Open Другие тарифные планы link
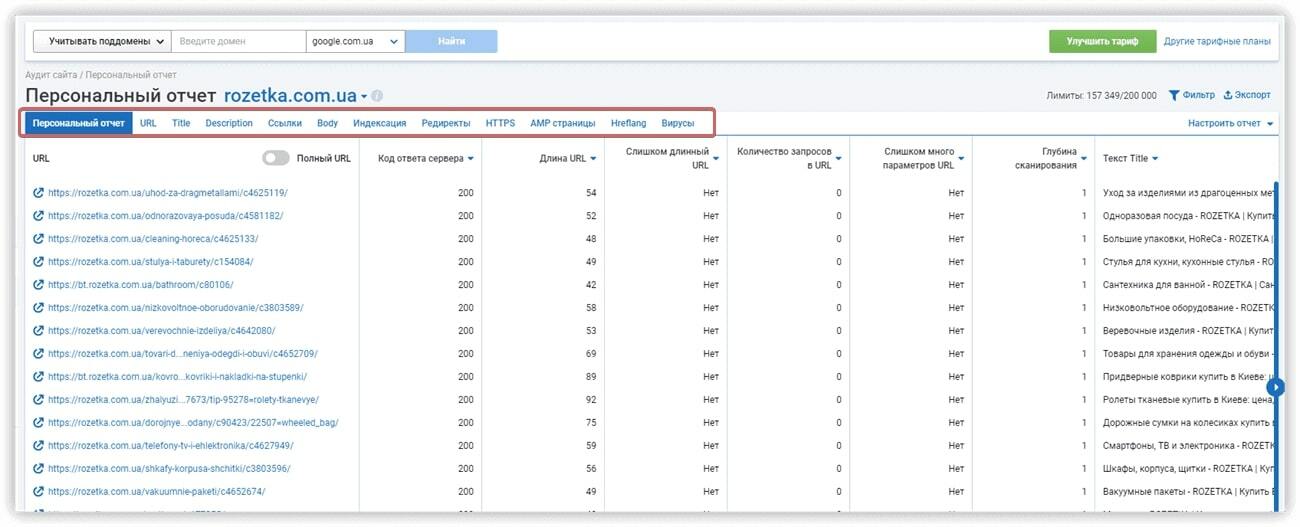1300x527 pixels. [x=1217, y=41]
